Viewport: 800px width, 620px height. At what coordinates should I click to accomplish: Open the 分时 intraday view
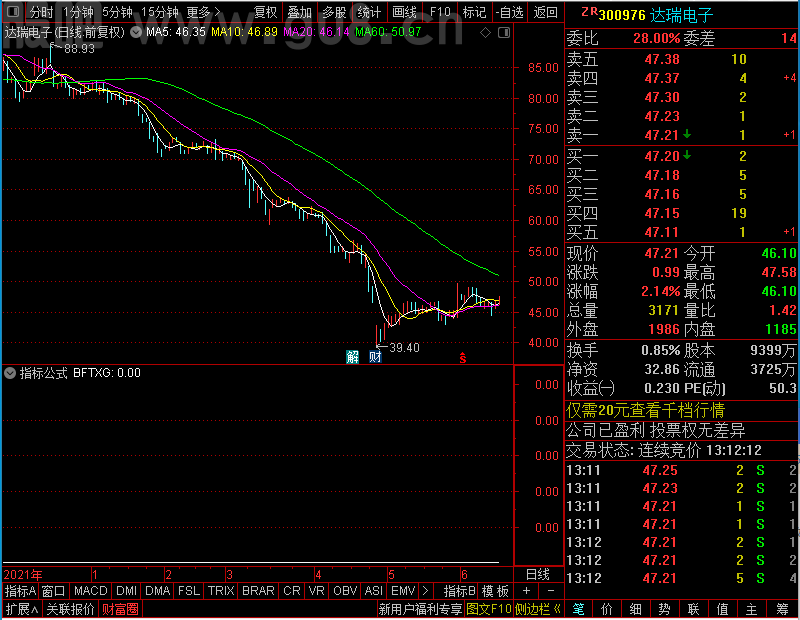point(41,12)
